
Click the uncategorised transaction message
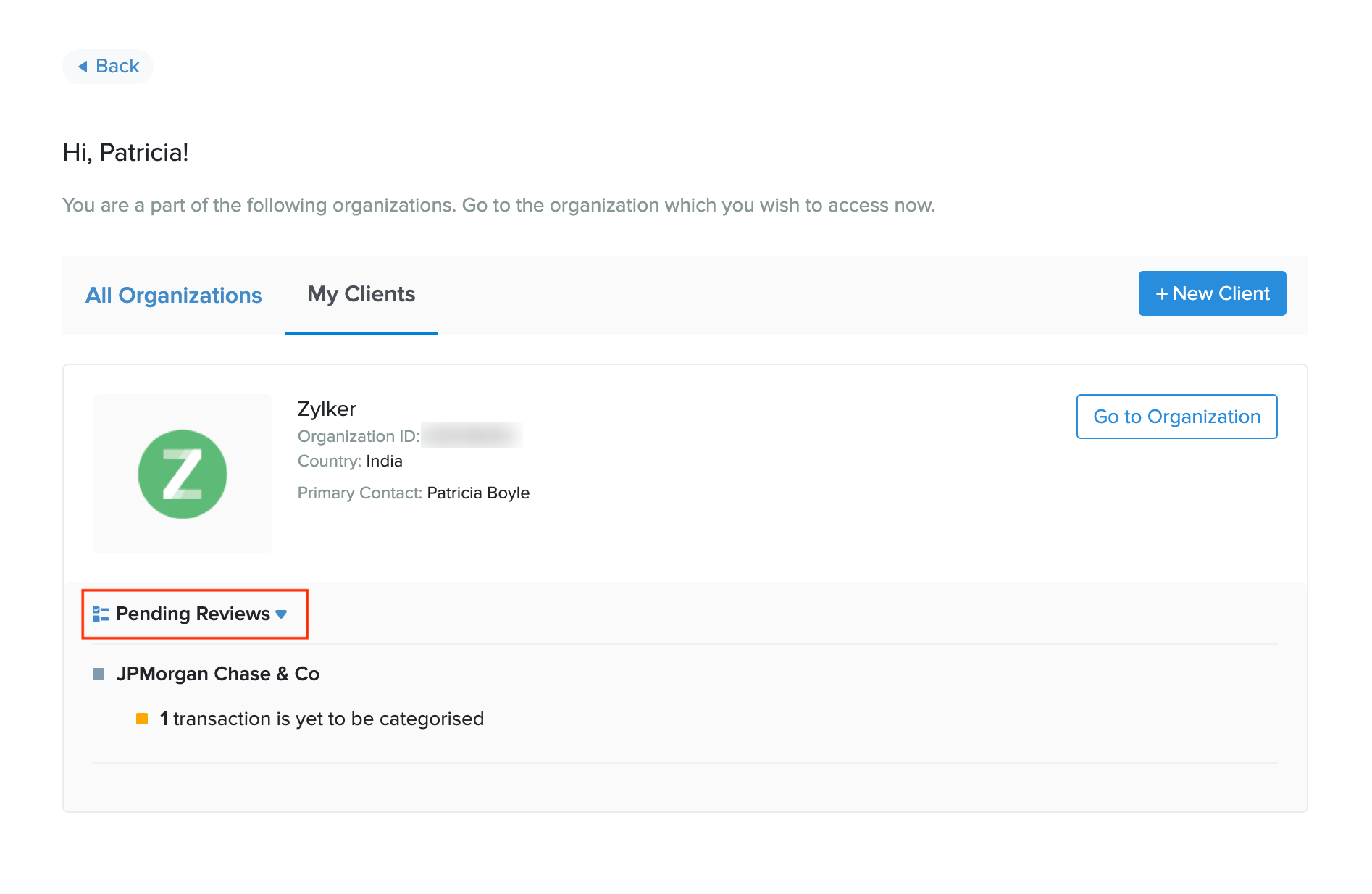[321, 718]
